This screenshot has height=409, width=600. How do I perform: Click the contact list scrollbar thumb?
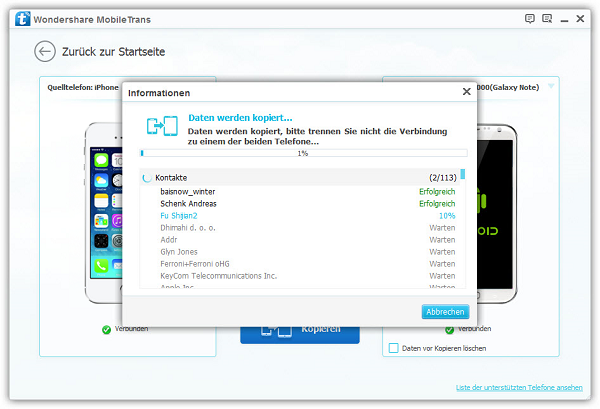click(x=463, y=174)
